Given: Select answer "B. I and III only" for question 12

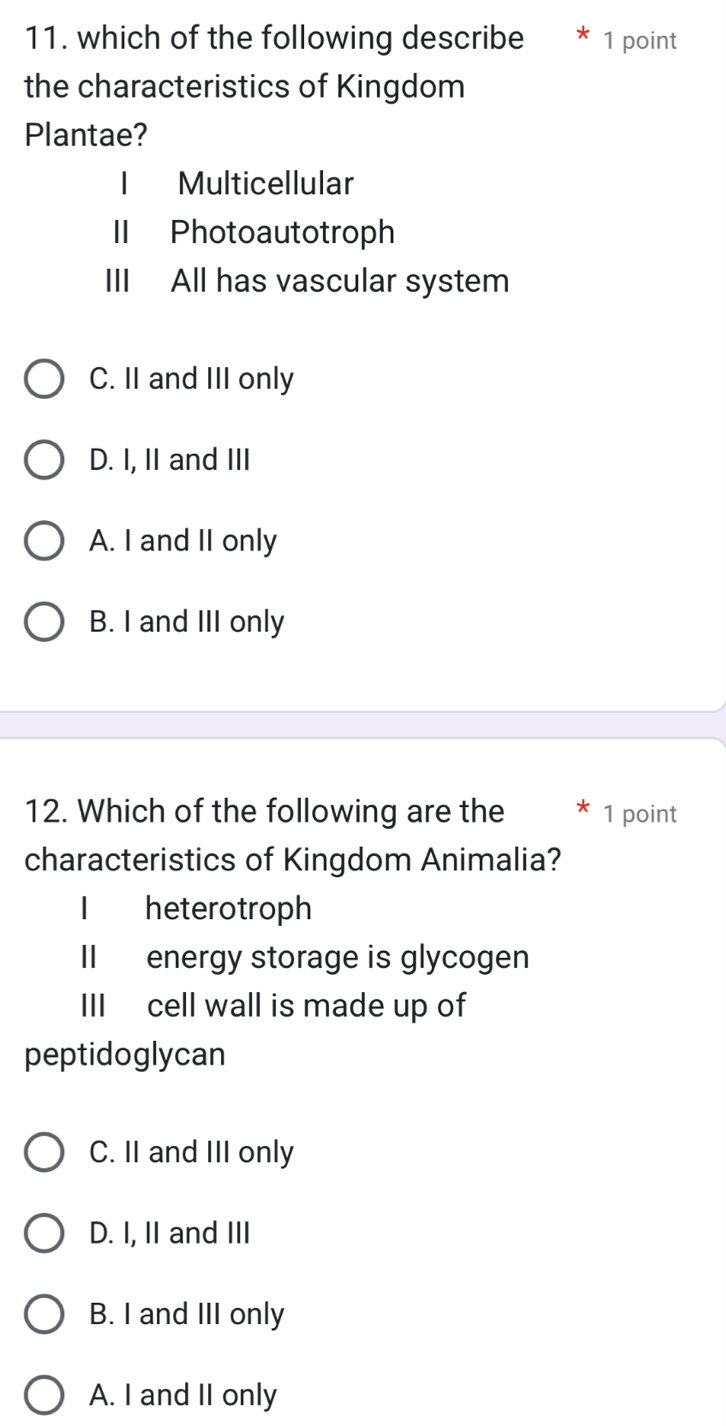Looking at the screenshot, I should click(x=44, y=1314).
